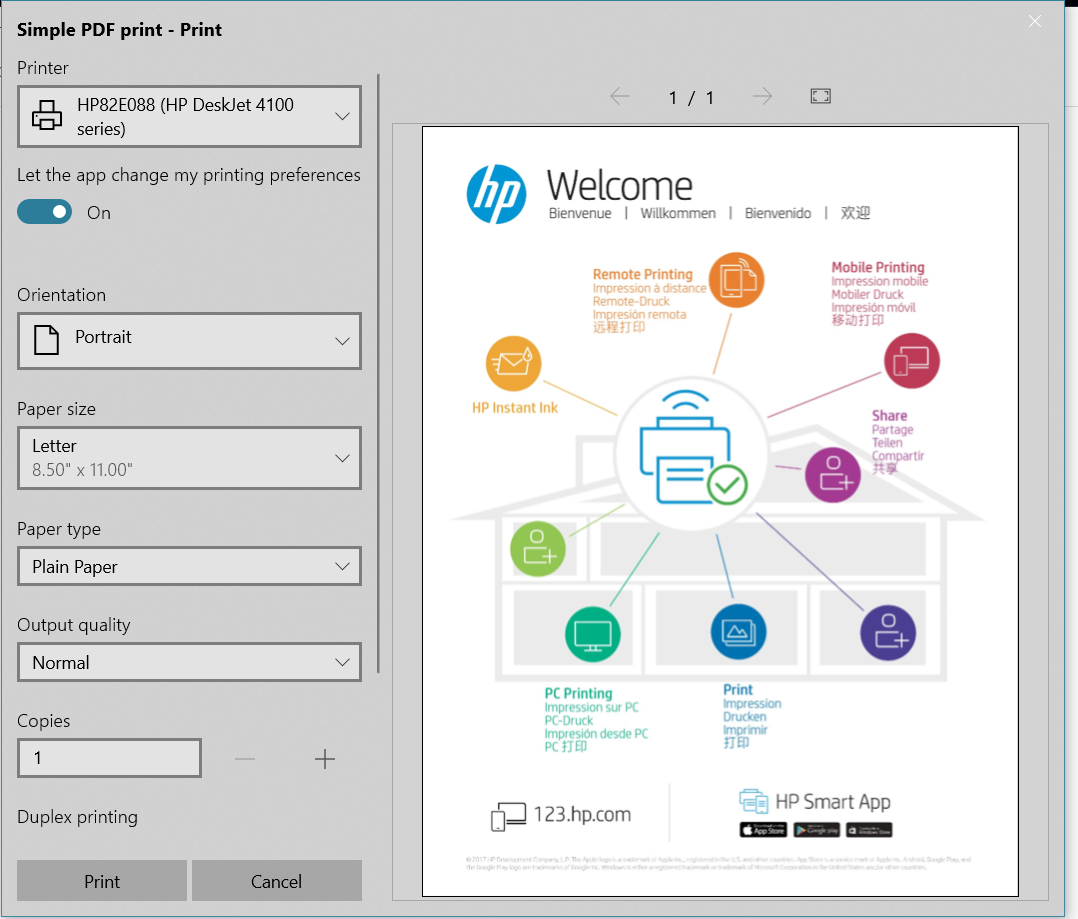Click the orange Remote Printing icon in preview

[736, 279]
